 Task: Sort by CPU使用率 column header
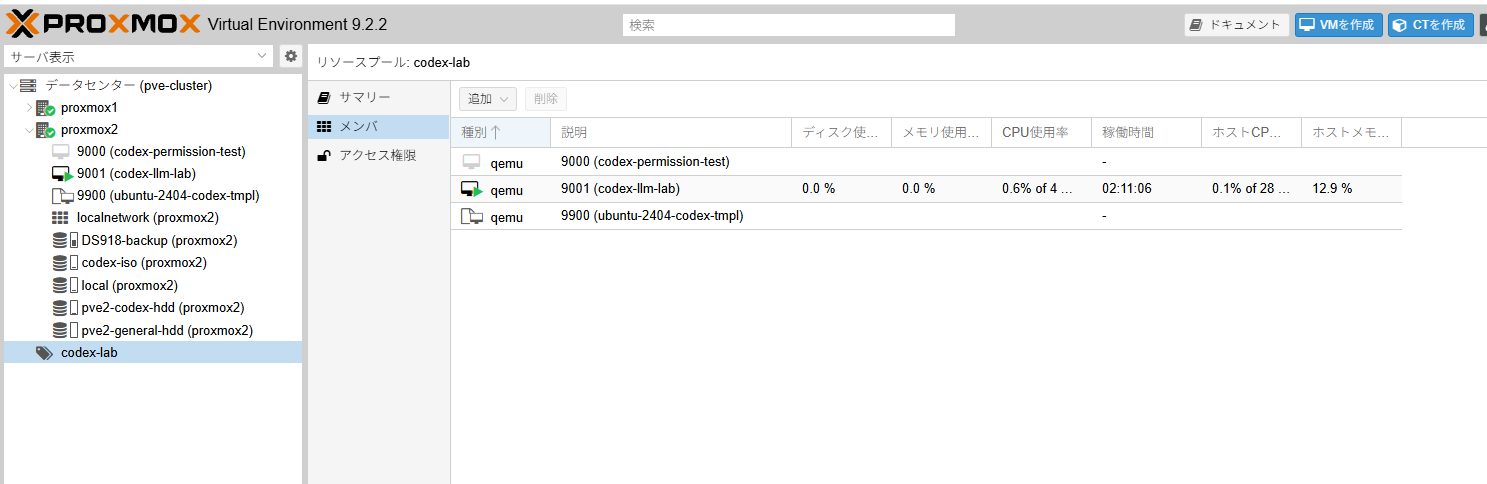coord(1042,132)
